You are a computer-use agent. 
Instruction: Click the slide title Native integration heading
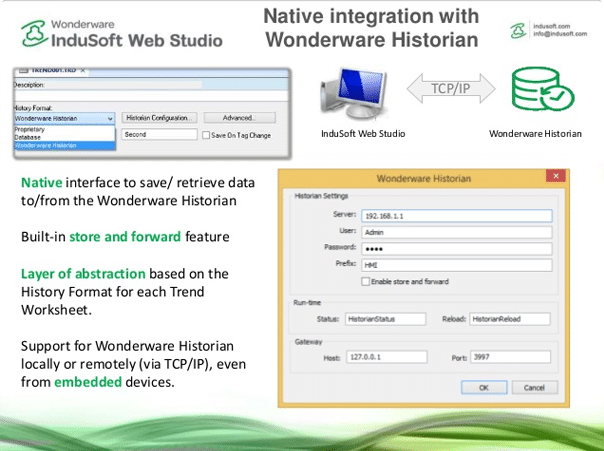[371, 28]
